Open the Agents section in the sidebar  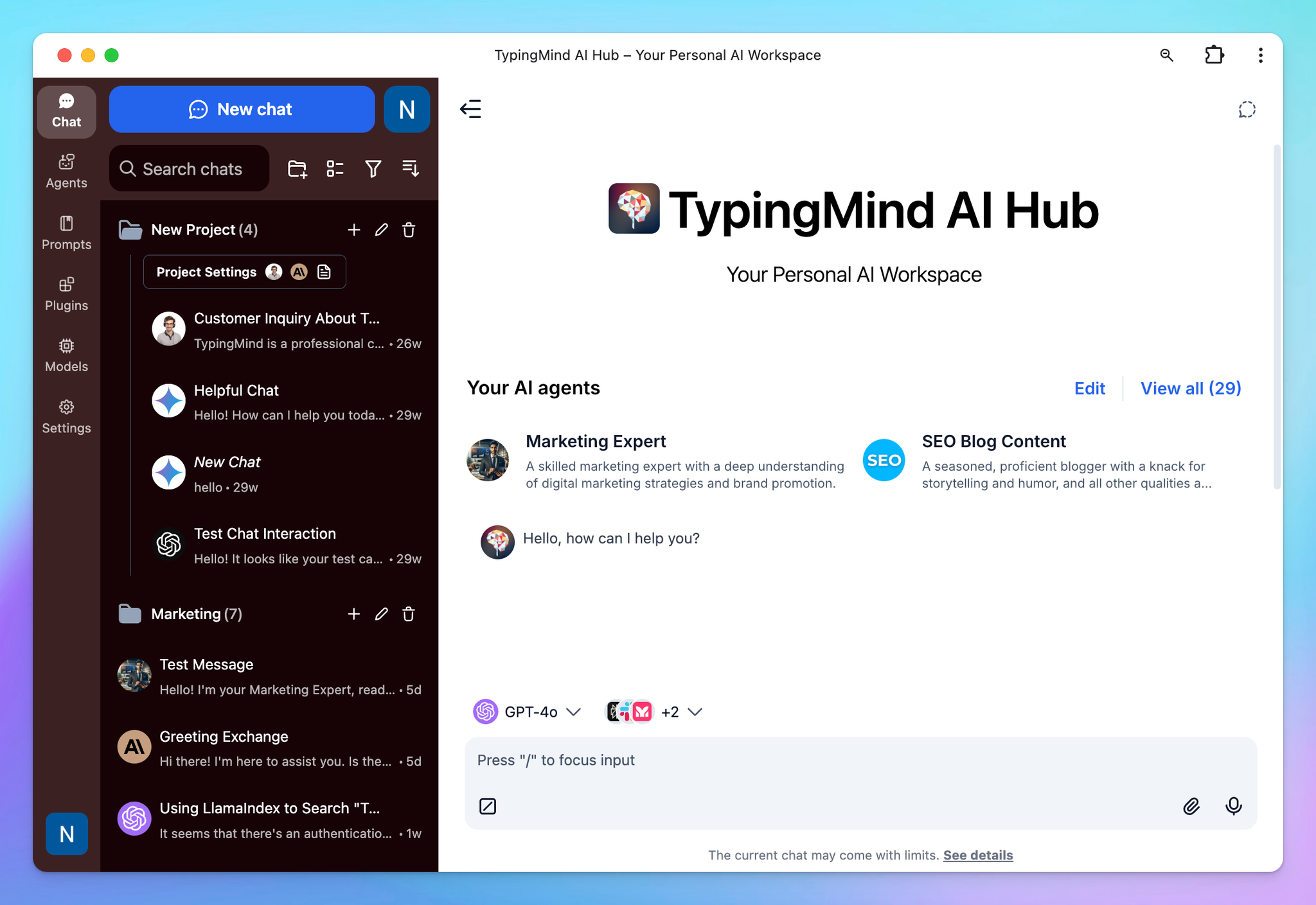[66, 170]
